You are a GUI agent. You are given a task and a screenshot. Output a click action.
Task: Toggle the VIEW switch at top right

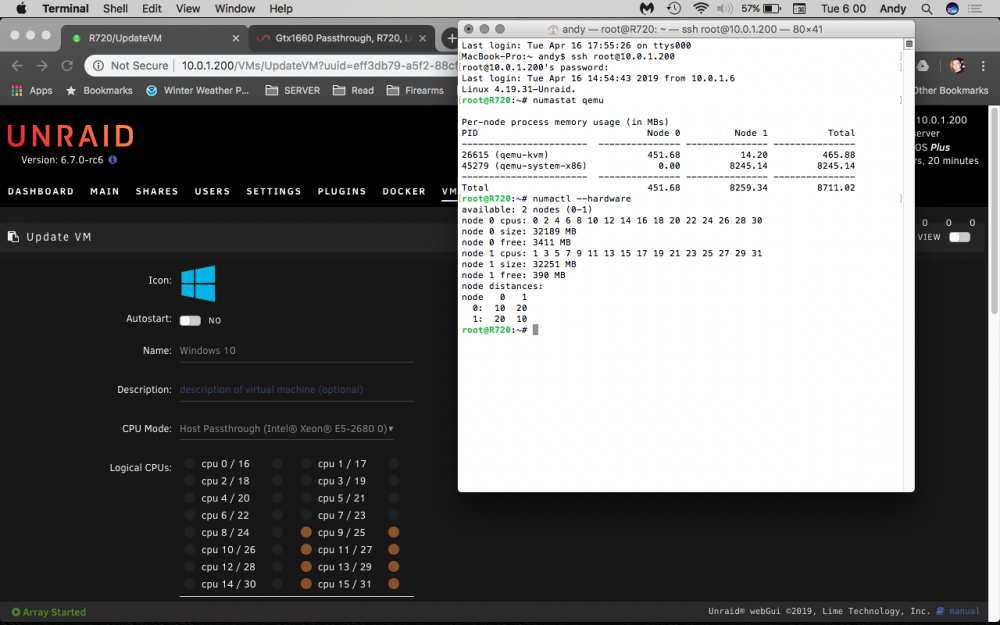point(959,237)
